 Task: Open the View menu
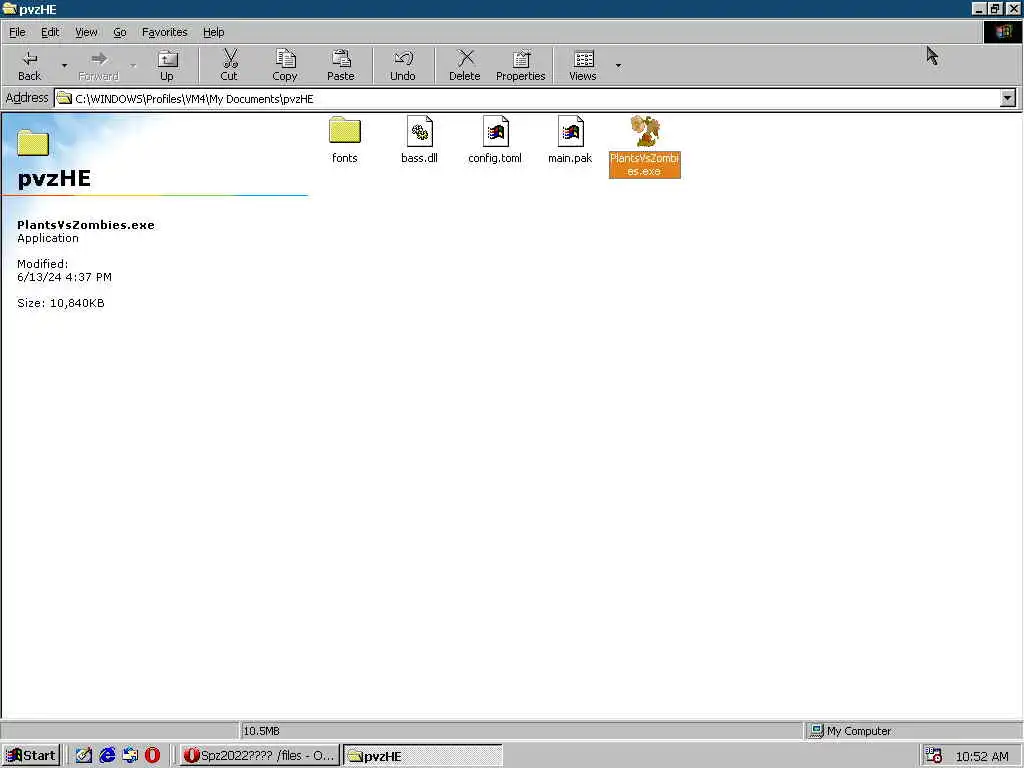coord(86,32)
